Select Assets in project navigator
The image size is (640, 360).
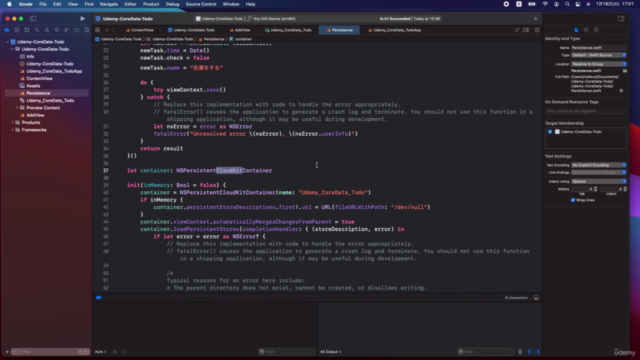point(33,86)
